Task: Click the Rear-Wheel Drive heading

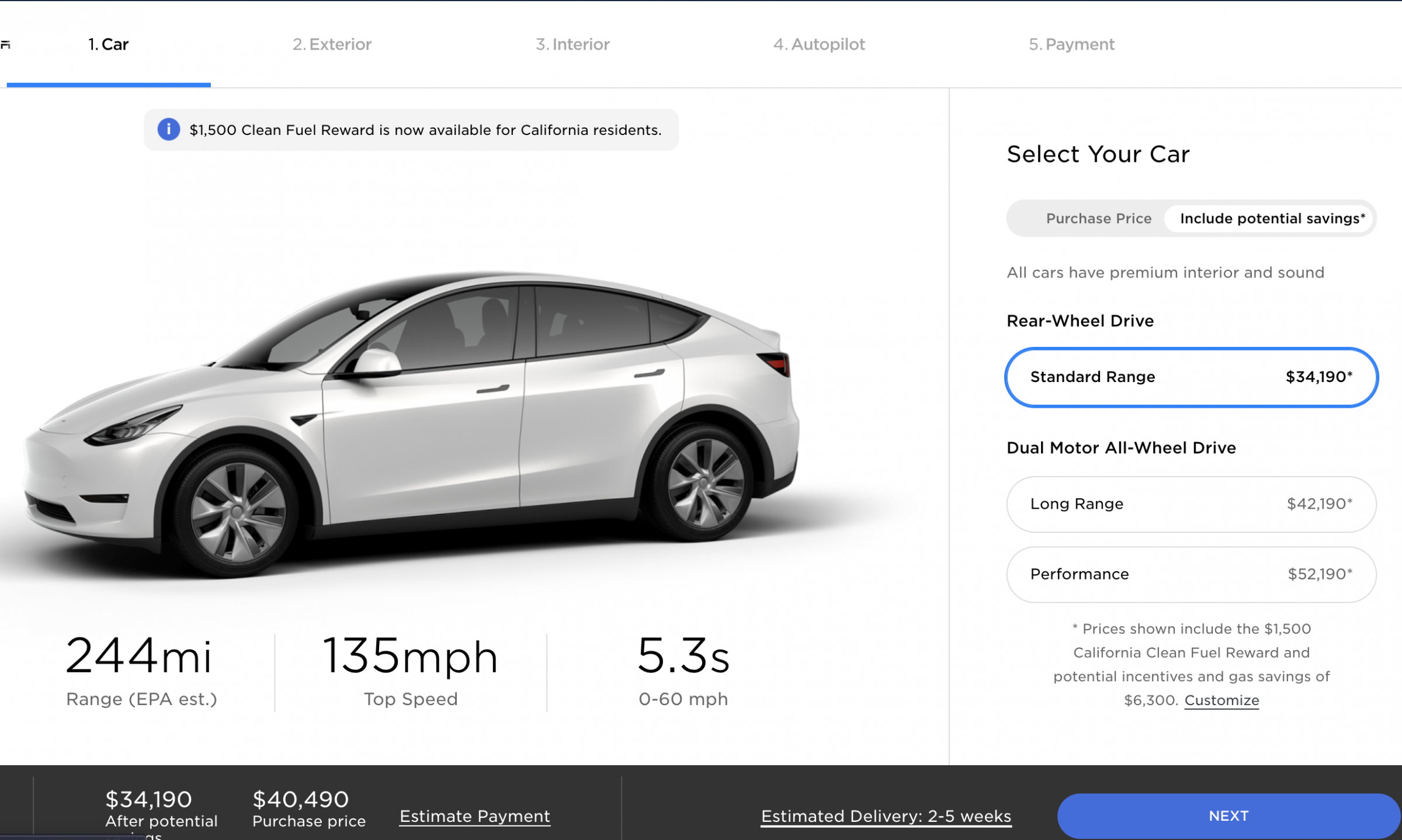Action: 1080,321
